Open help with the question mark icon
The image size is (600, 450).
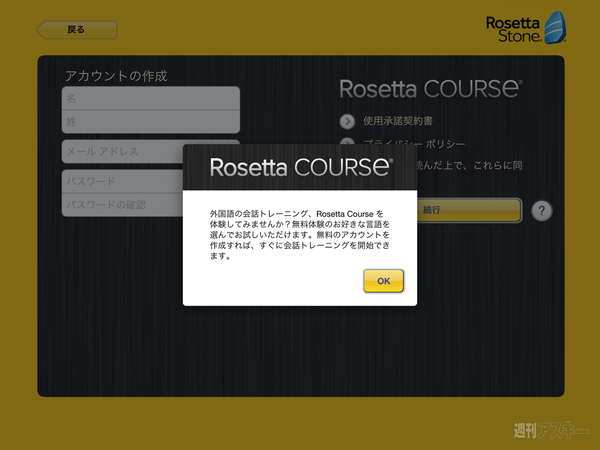[x=541, y=210]
